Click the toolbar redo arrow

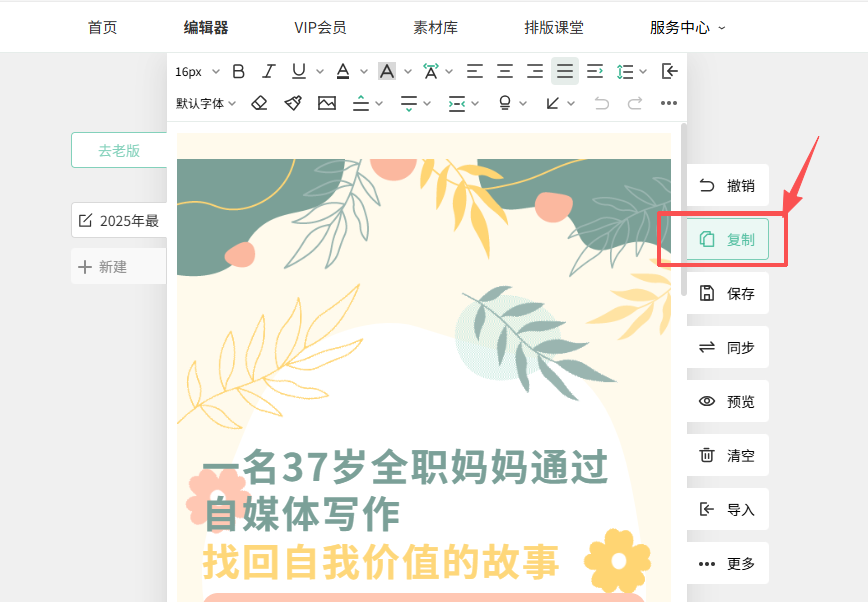click(x=635, y=103)
